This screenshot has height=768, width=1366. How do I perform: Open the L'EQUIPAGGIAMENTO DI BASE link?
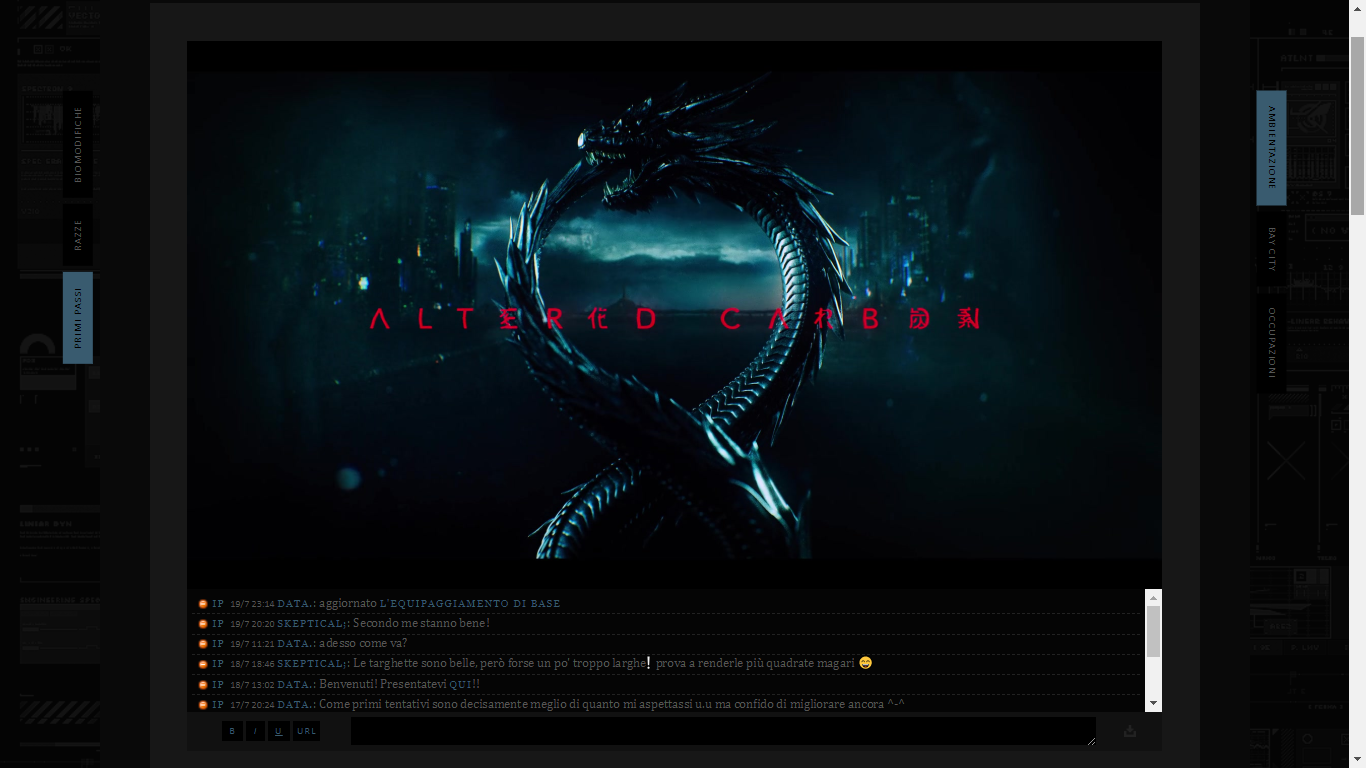[470, 604]
